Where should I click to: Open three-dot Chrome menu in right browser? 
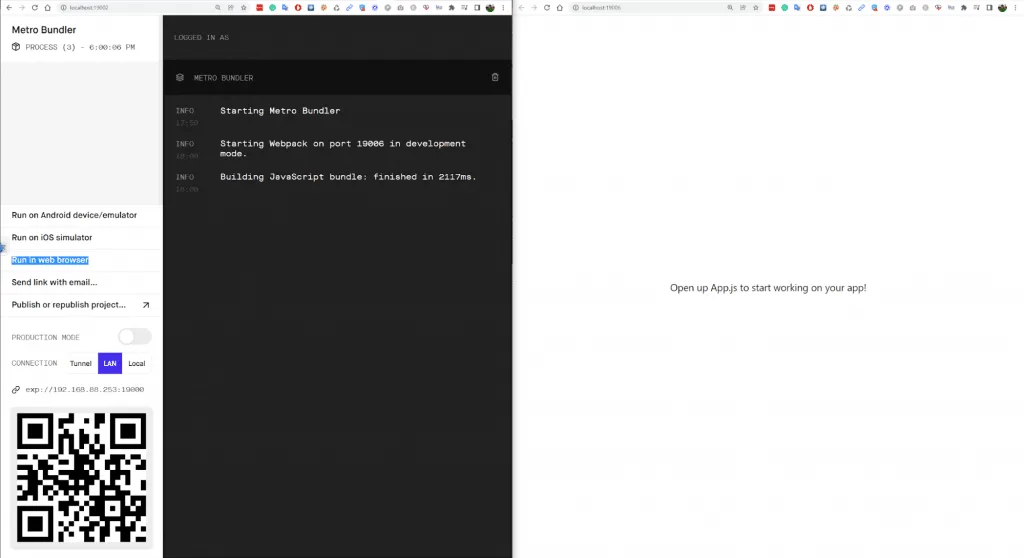(x=1015, y=8)
